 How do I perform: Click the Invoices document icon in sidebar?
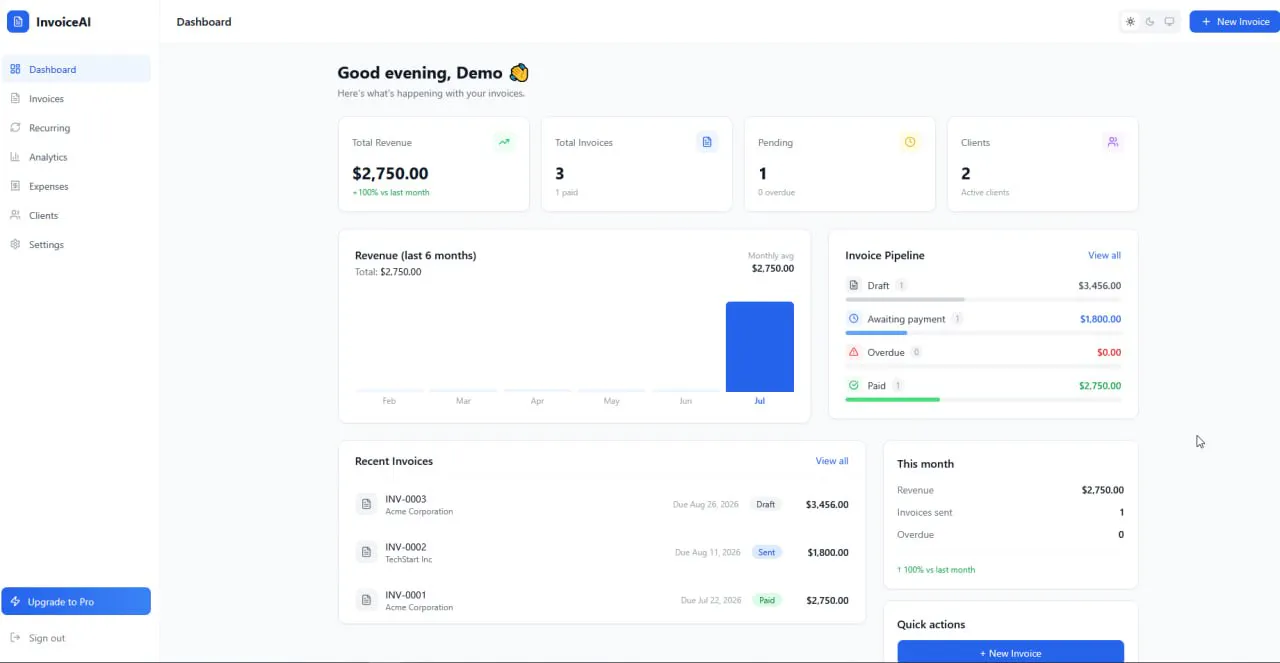point(15,98)
